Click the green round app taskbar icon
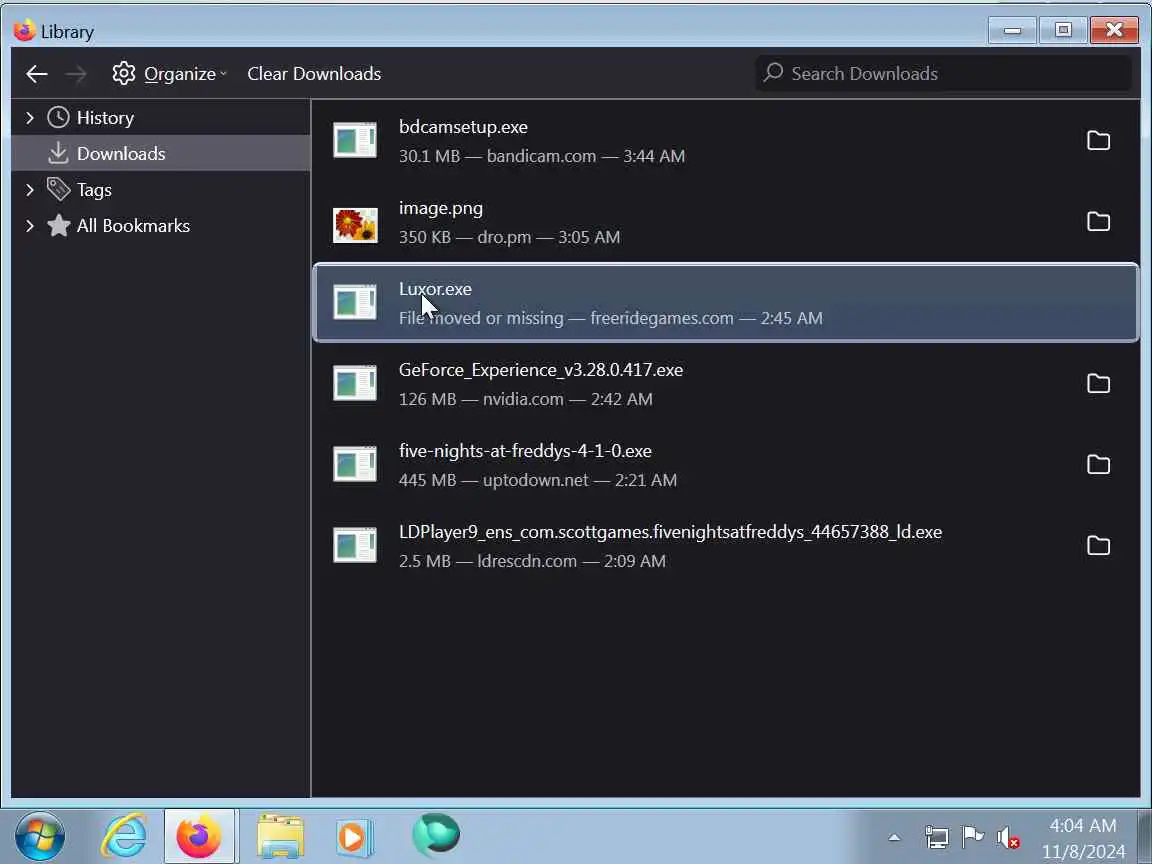Image resolution: width=1152 pixels, height=864 pixels. click(436, 835)
